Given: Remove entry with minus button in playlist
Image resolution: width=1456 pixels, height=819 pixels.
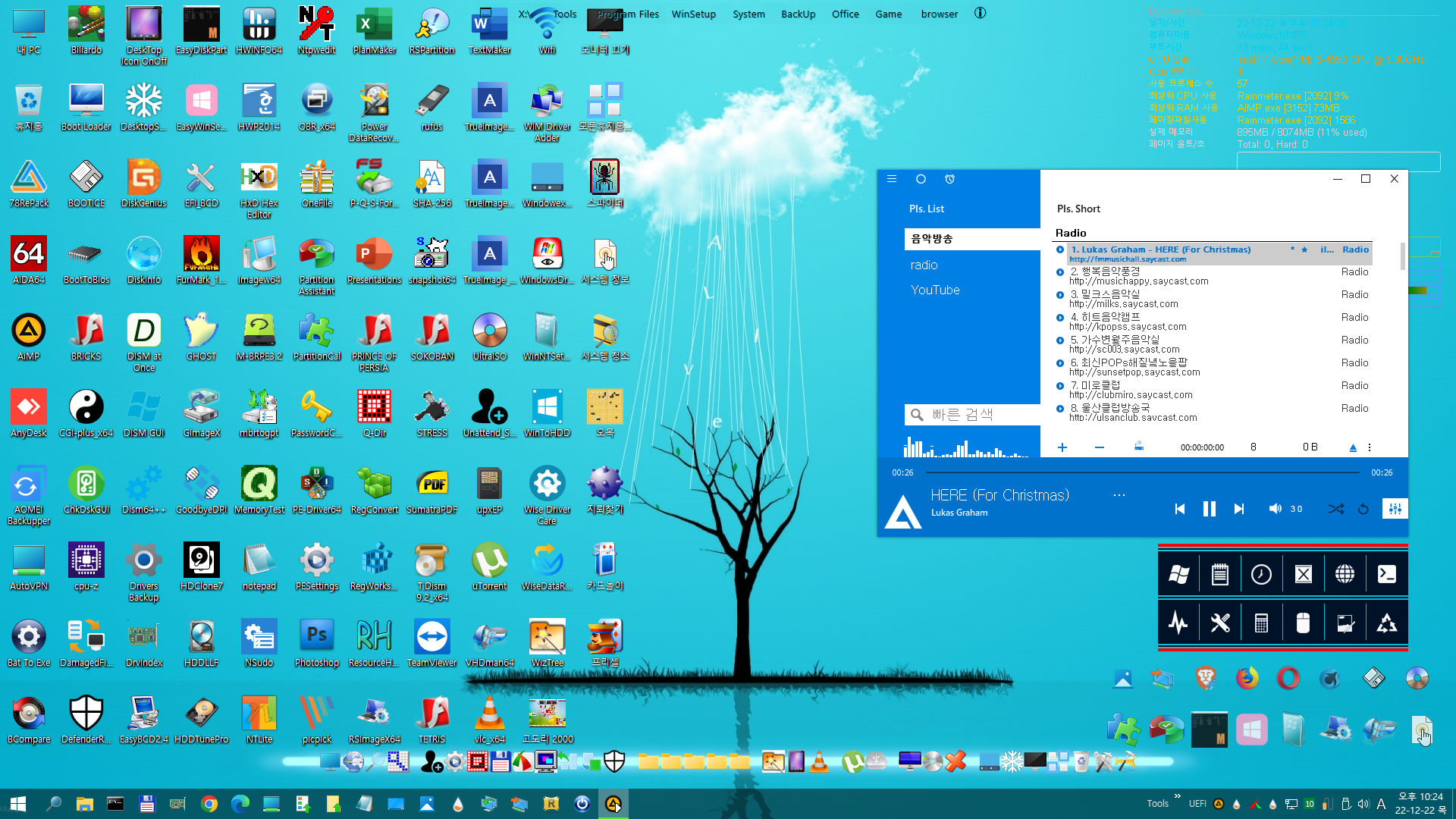Looking at the screenshot, I should tap(1100, 447).
